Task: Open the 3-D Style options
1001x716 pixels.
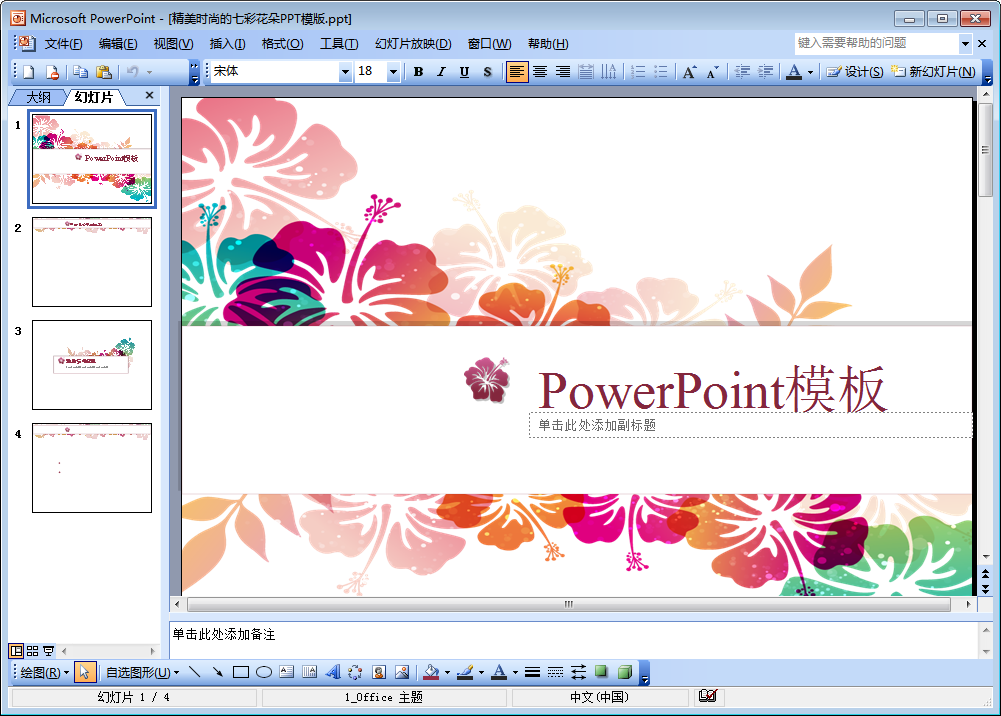Action: coord(625,671)
